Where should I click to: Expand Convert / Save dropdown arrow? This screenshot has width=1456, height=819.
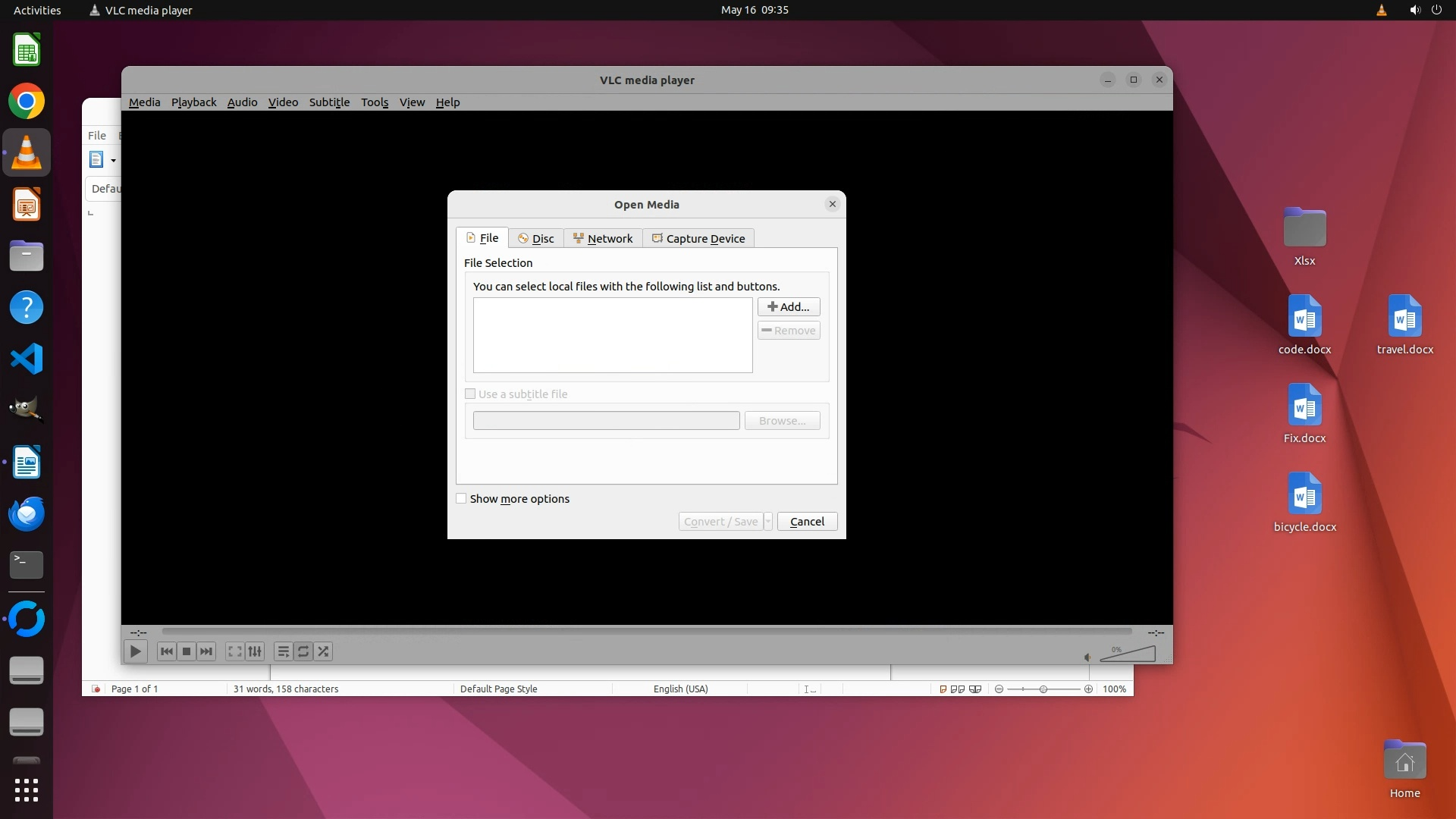coord(768,522)
